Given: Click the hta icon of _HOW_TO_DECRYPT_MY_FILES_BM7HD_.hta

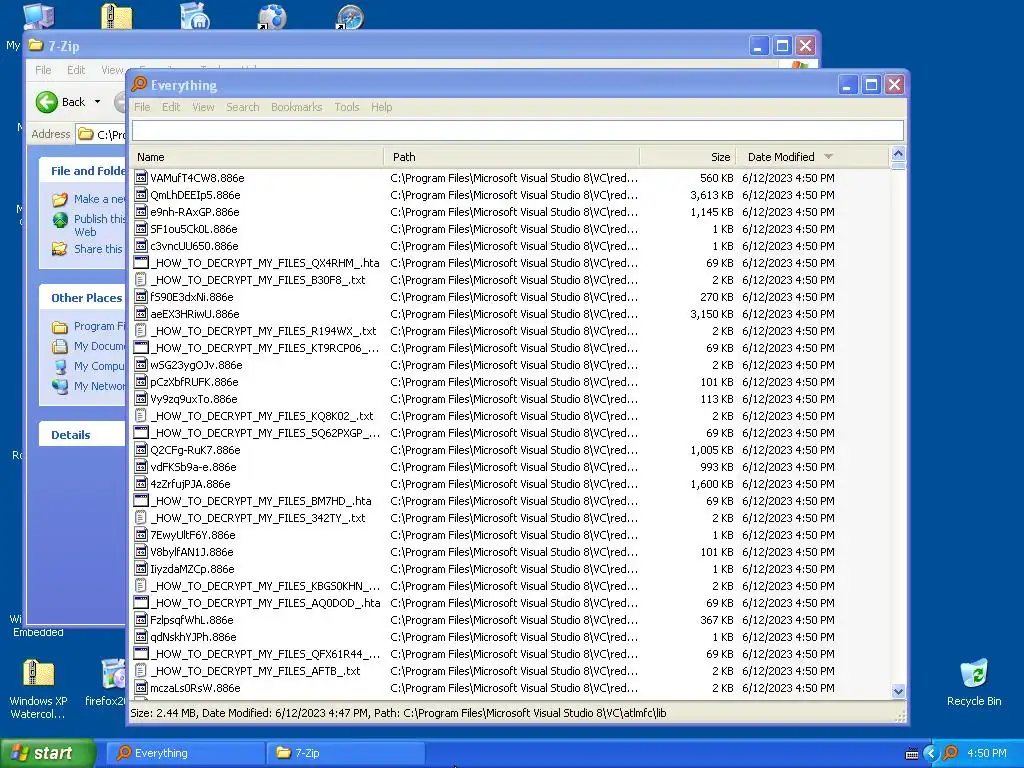Looking at the screenshot, I should 140,500.
